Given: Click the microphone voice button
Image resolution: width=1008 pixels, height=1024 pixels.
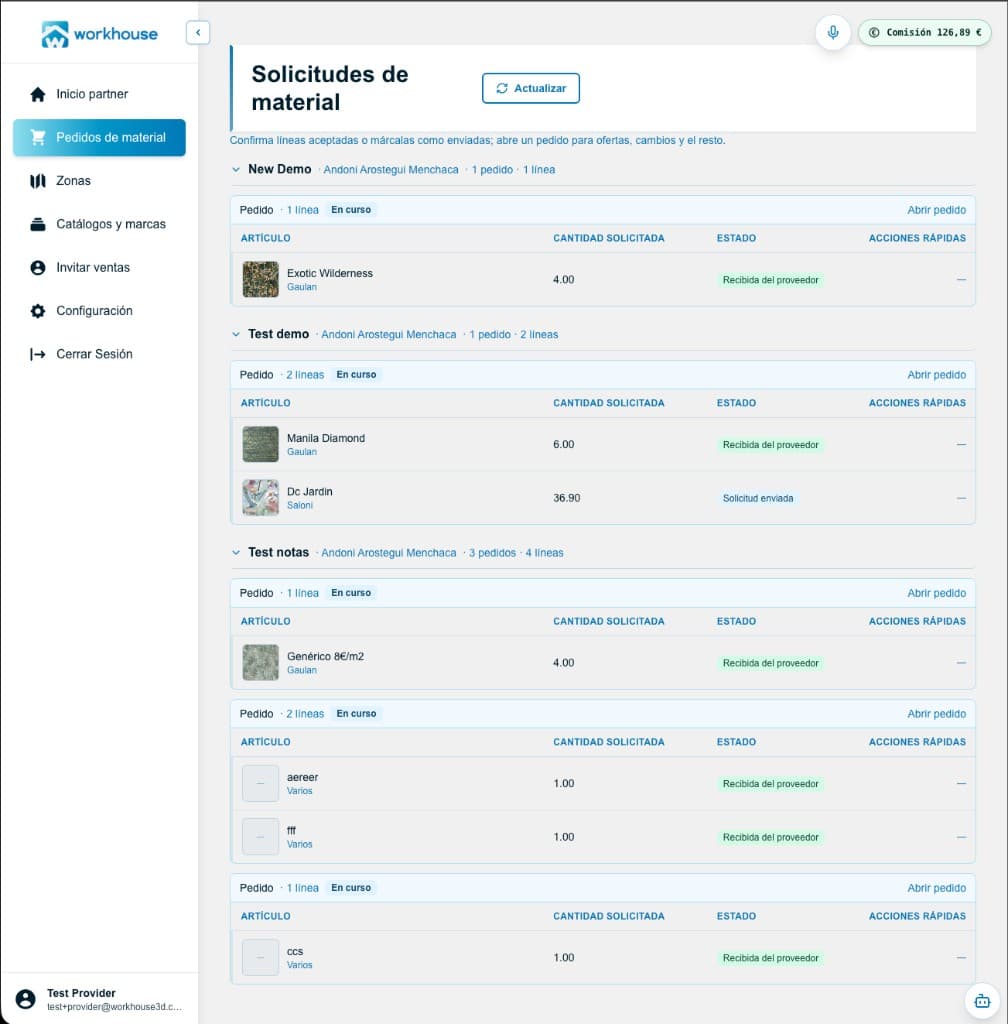Looking at the screenshot, I should click(833, 33).
